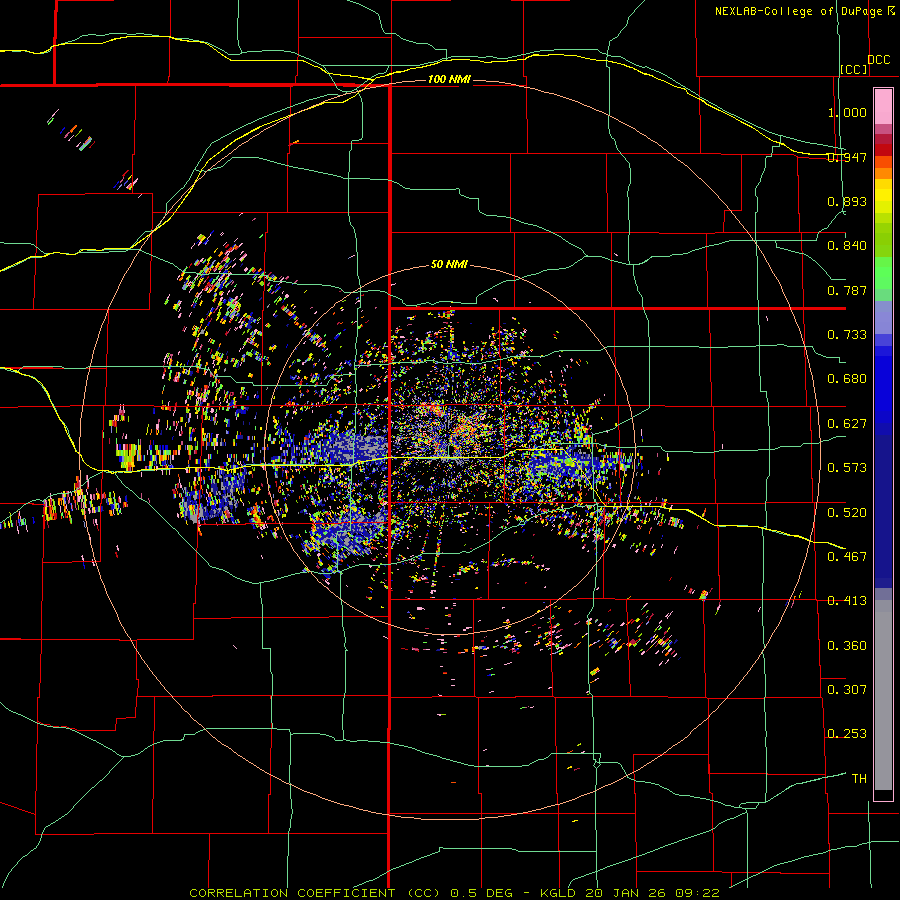The image size is (900, 900).
Task: Pick the pink segment of color scale
Action: [883, 106]
